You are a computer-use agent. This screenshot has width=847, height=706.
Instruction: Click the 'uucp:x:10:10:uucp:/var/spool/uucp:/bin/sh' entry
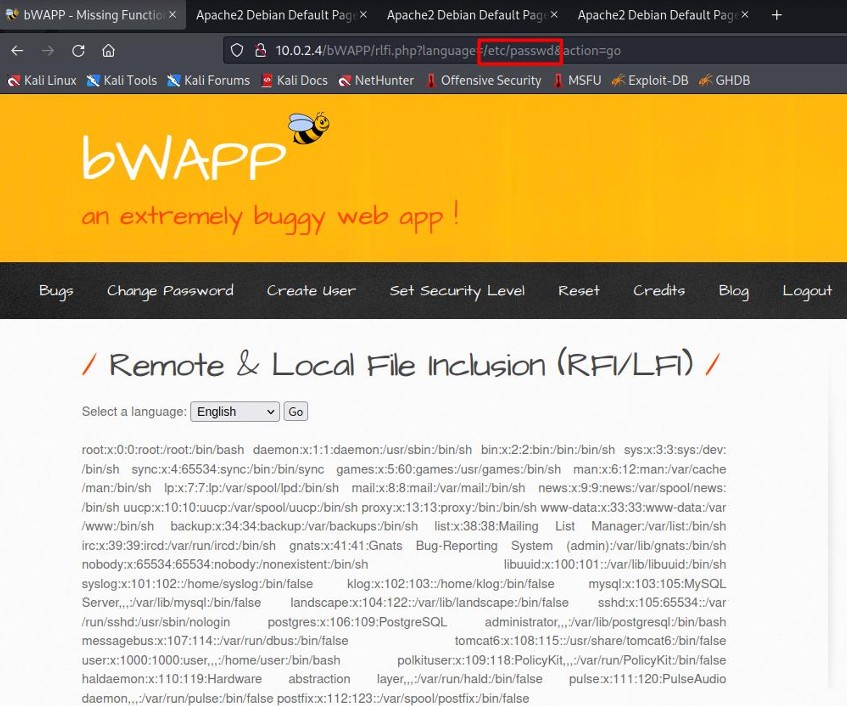[240, 508]
